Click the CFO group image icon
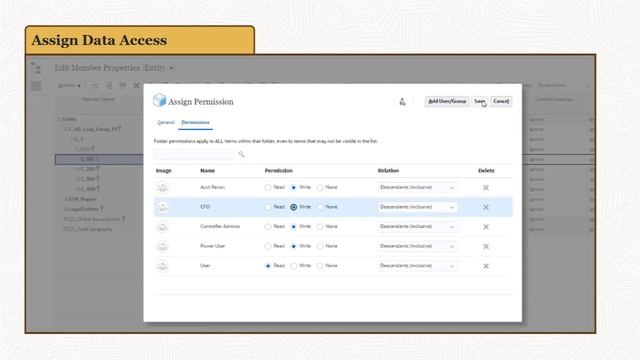Image resolution: width=640 pixels, height=360 pixels. [x=162, y=207]
